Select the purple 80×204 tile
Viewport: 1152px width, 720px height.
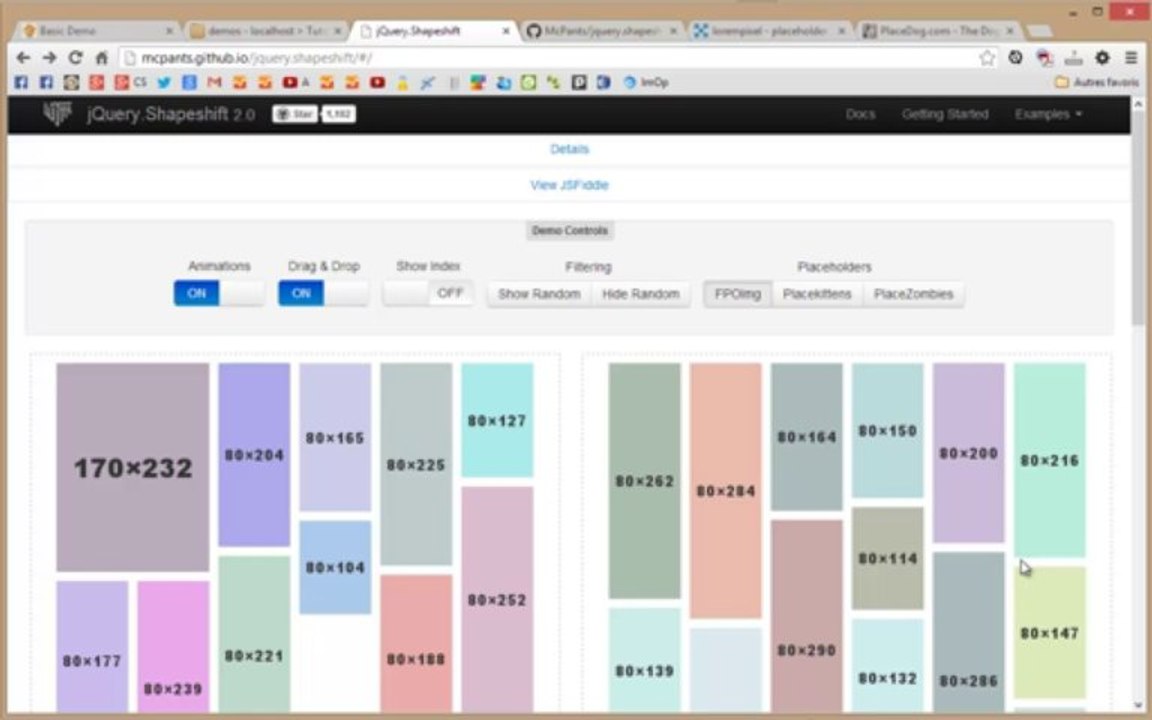254,455
